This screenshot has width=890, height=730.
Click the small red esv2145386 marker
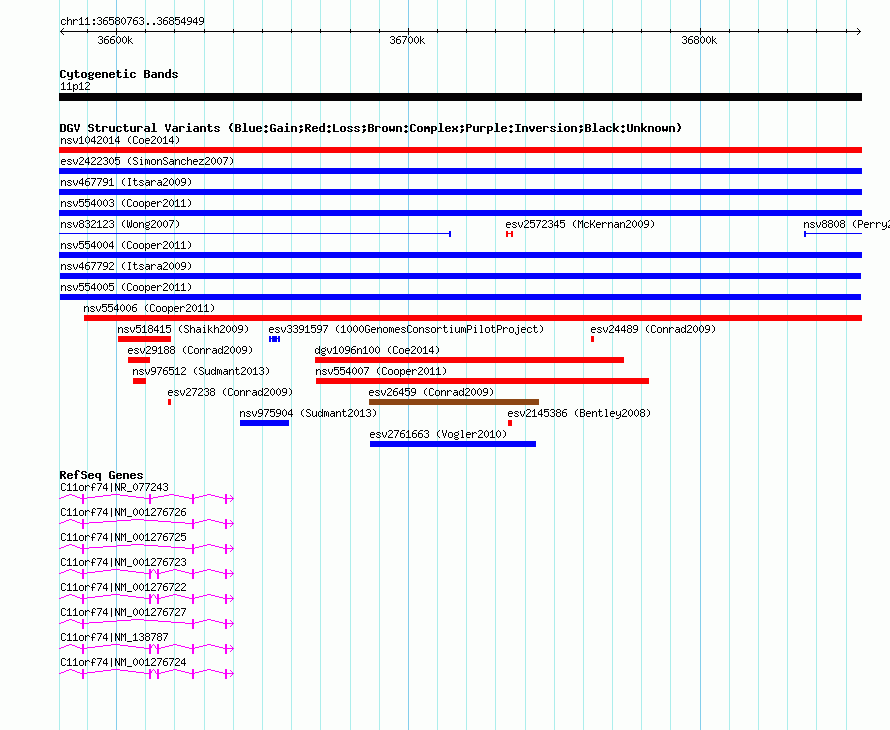click(510, 423)
